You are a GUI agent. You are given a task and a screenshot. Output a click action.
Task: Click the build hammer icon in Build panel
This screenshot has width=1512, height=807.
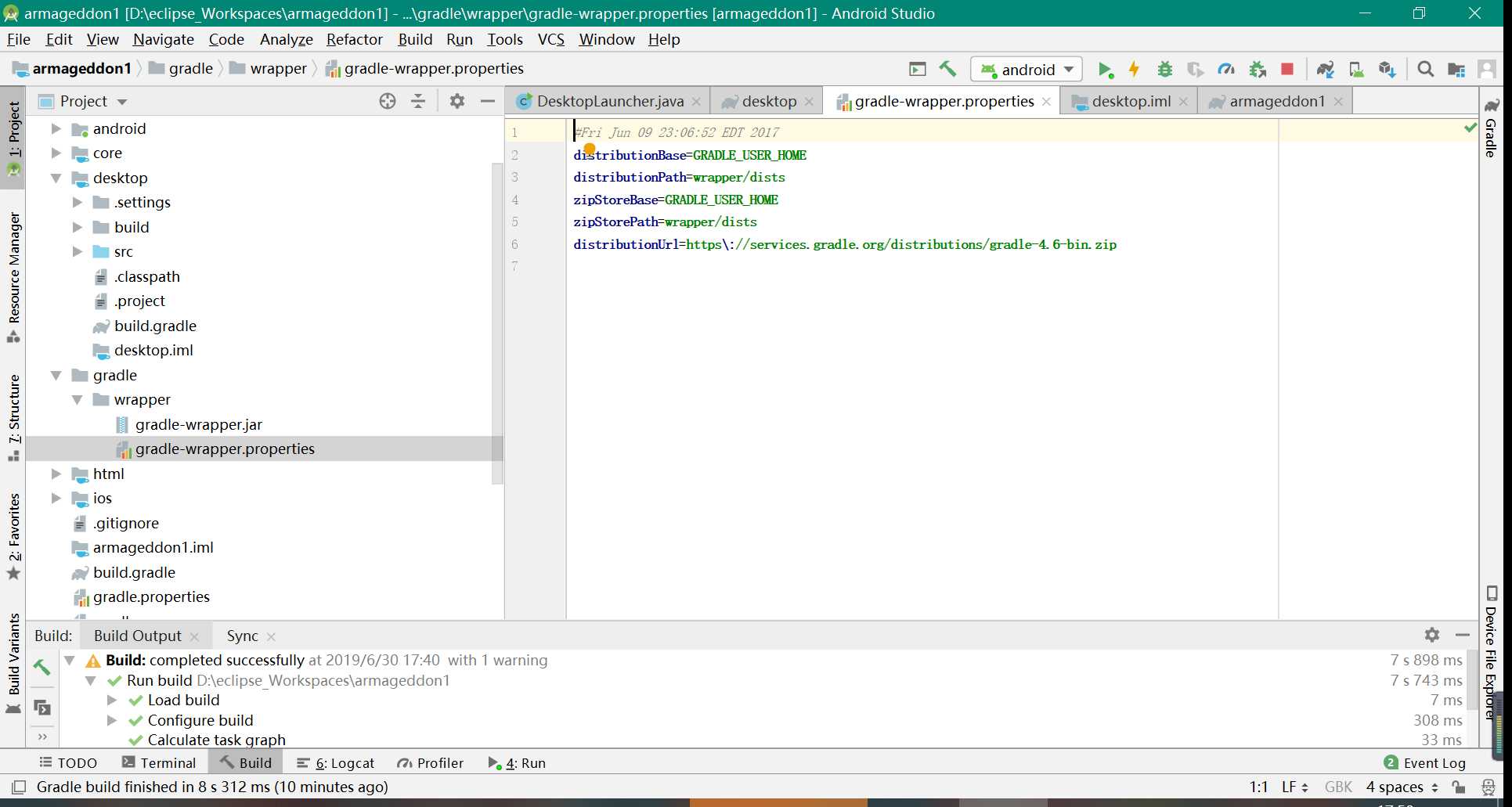click(42, 667)
